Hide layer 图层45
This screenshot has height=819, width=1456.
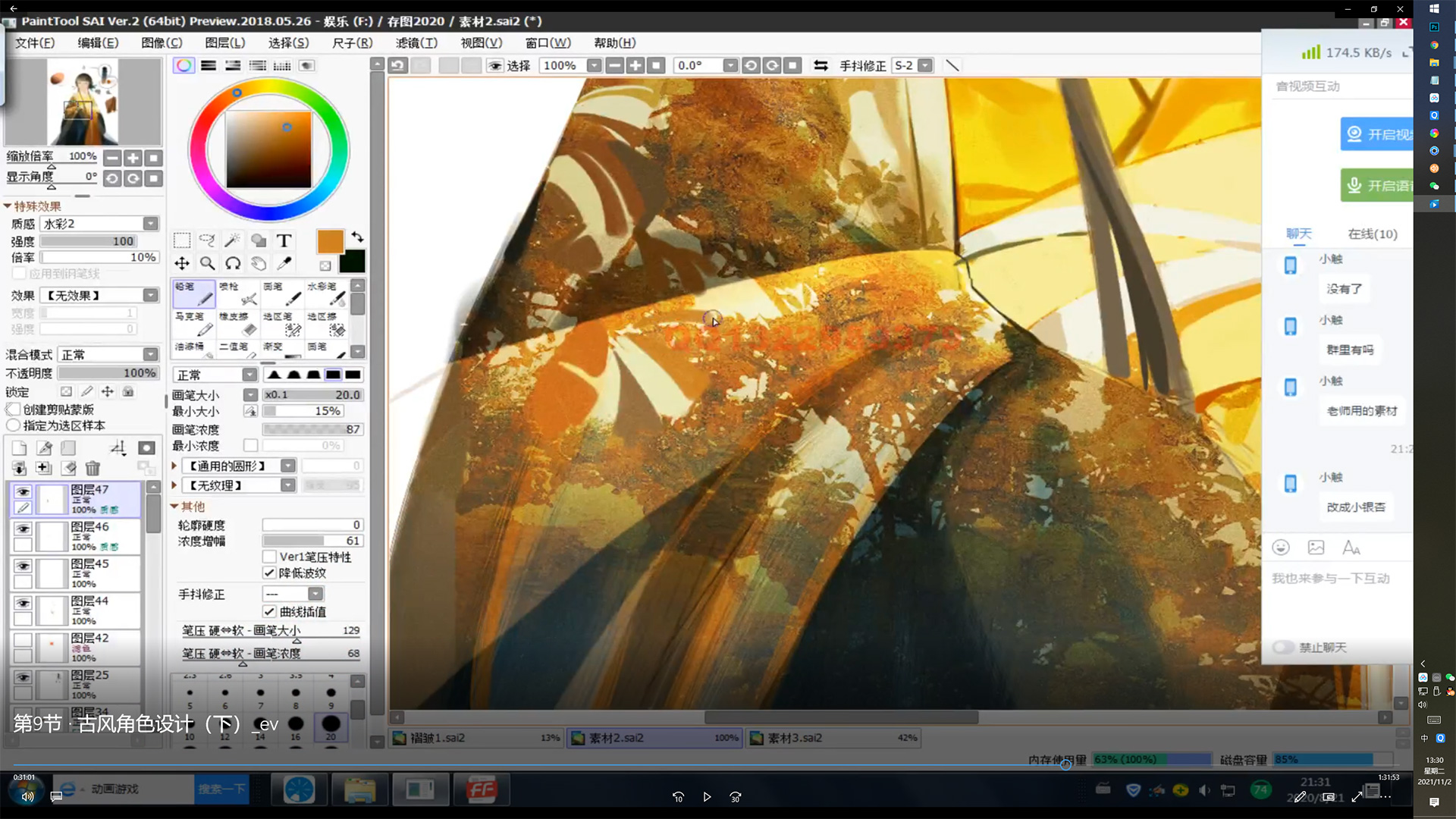(x=23, y=566)
